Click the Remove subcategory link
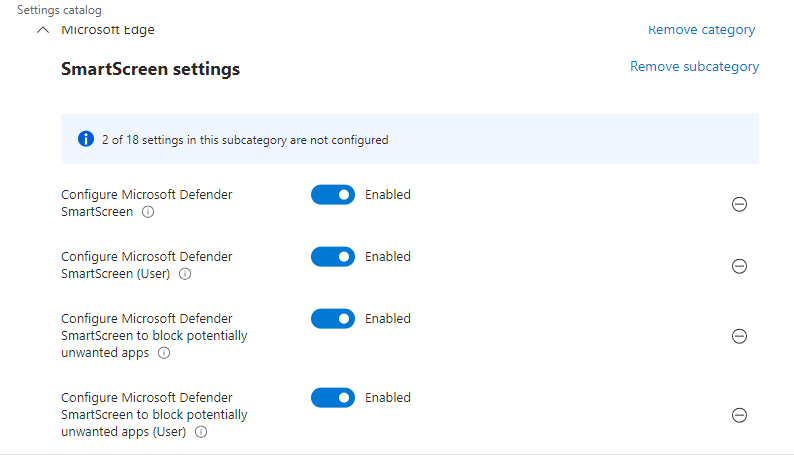The height and width of the screenshot is (467, 794). coord(694,67)
